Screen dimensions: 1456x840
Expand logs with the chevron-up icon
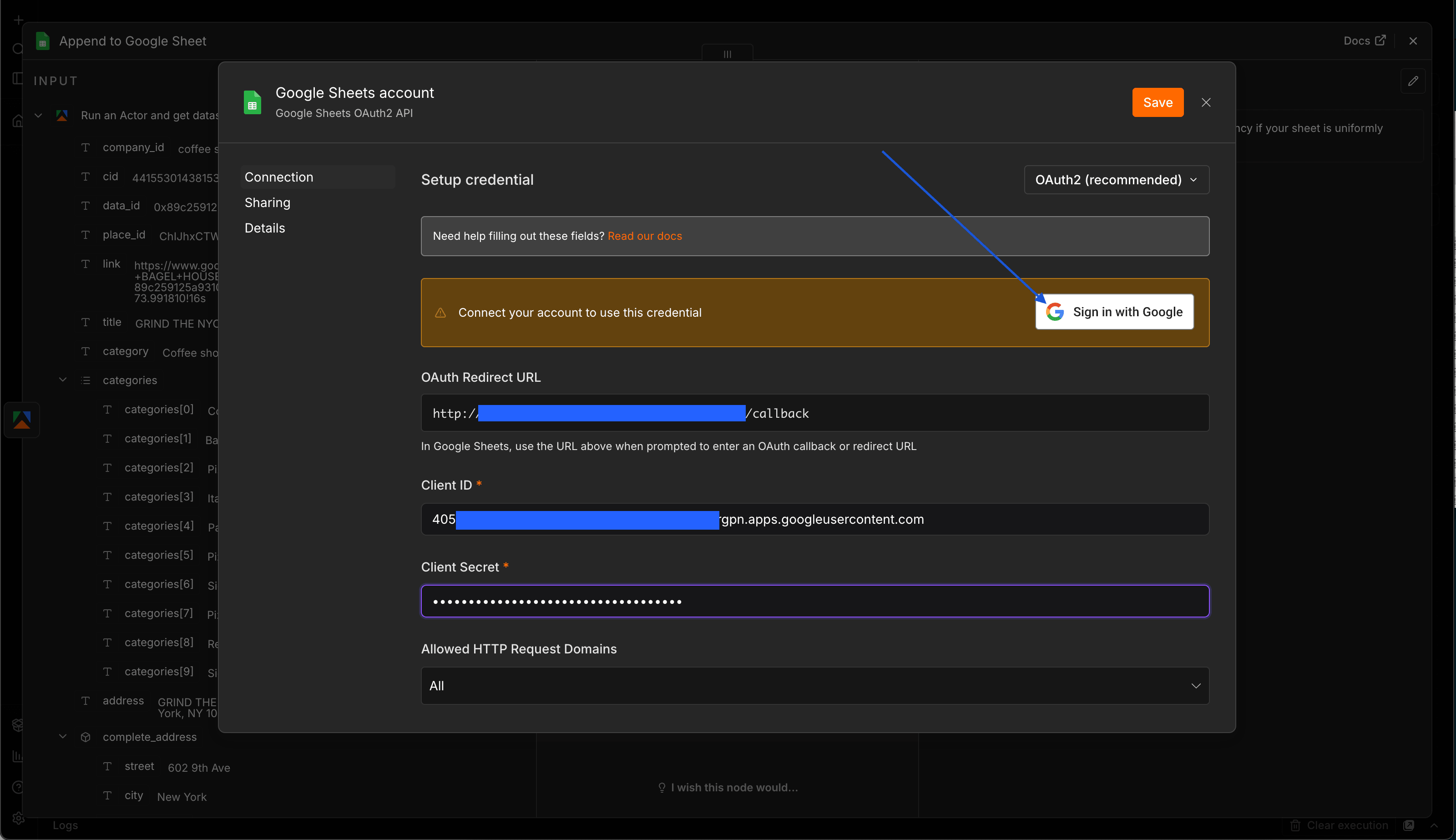1434,825
